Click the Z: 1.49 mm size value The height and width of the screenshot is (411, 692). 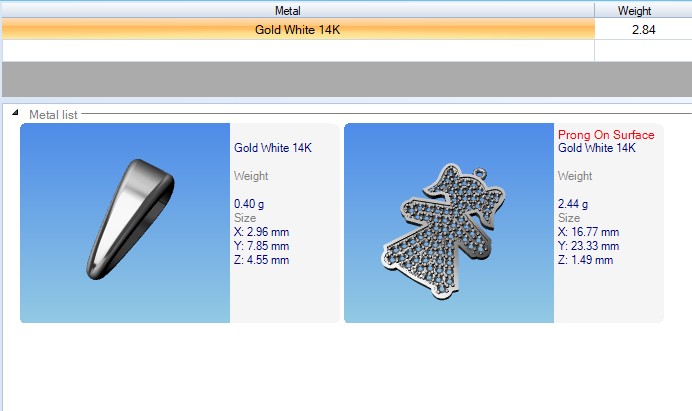(x=585, y=260)
